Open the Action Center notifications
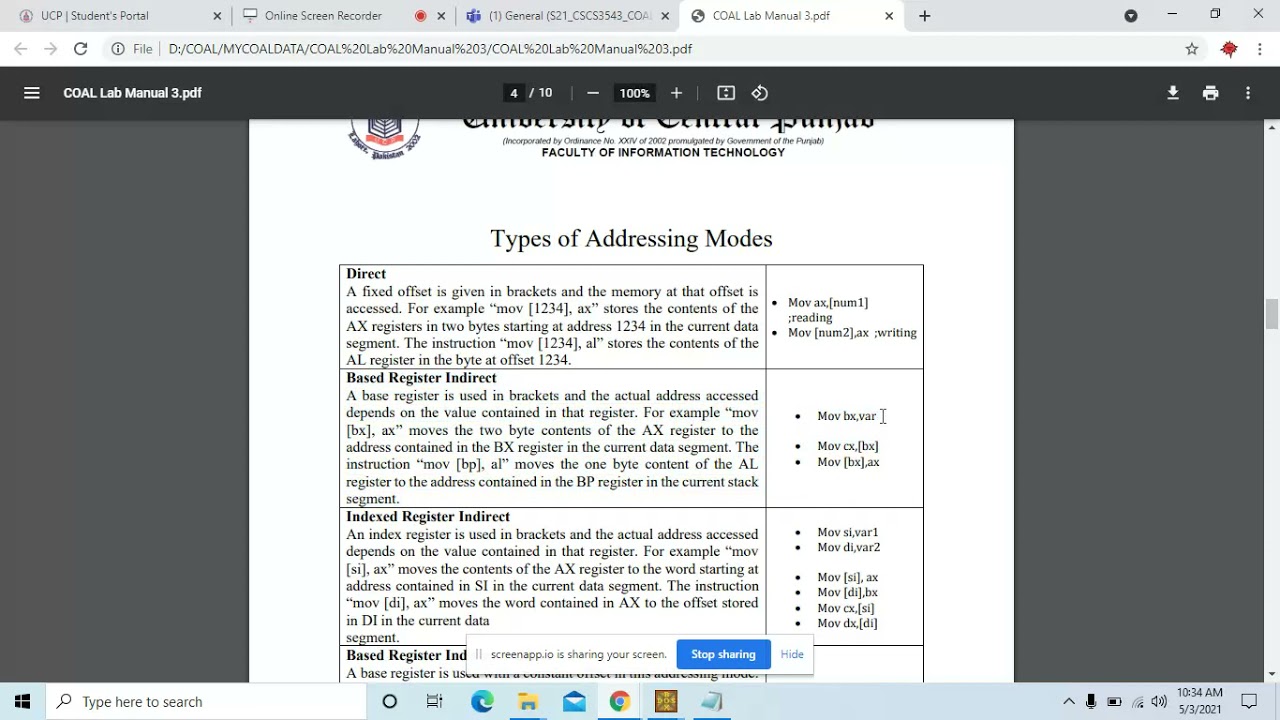Viewport: 1280px width, 720px height. click(x=1249, y=702)
